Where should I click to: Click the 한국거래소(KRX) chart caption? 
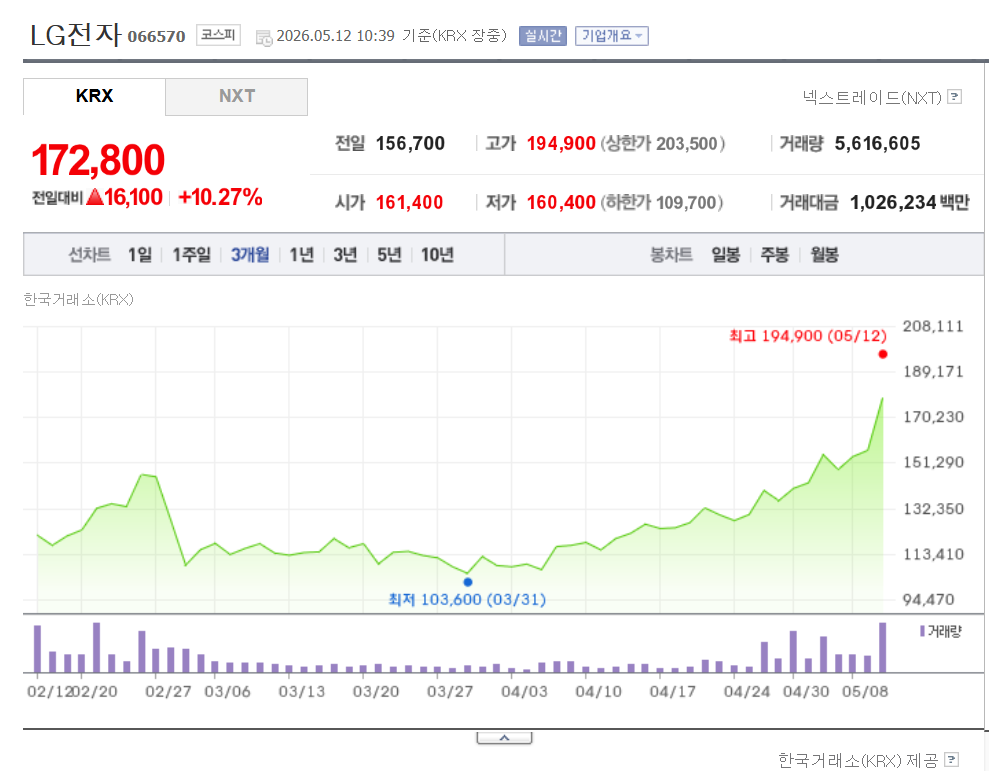click(78, 299)
